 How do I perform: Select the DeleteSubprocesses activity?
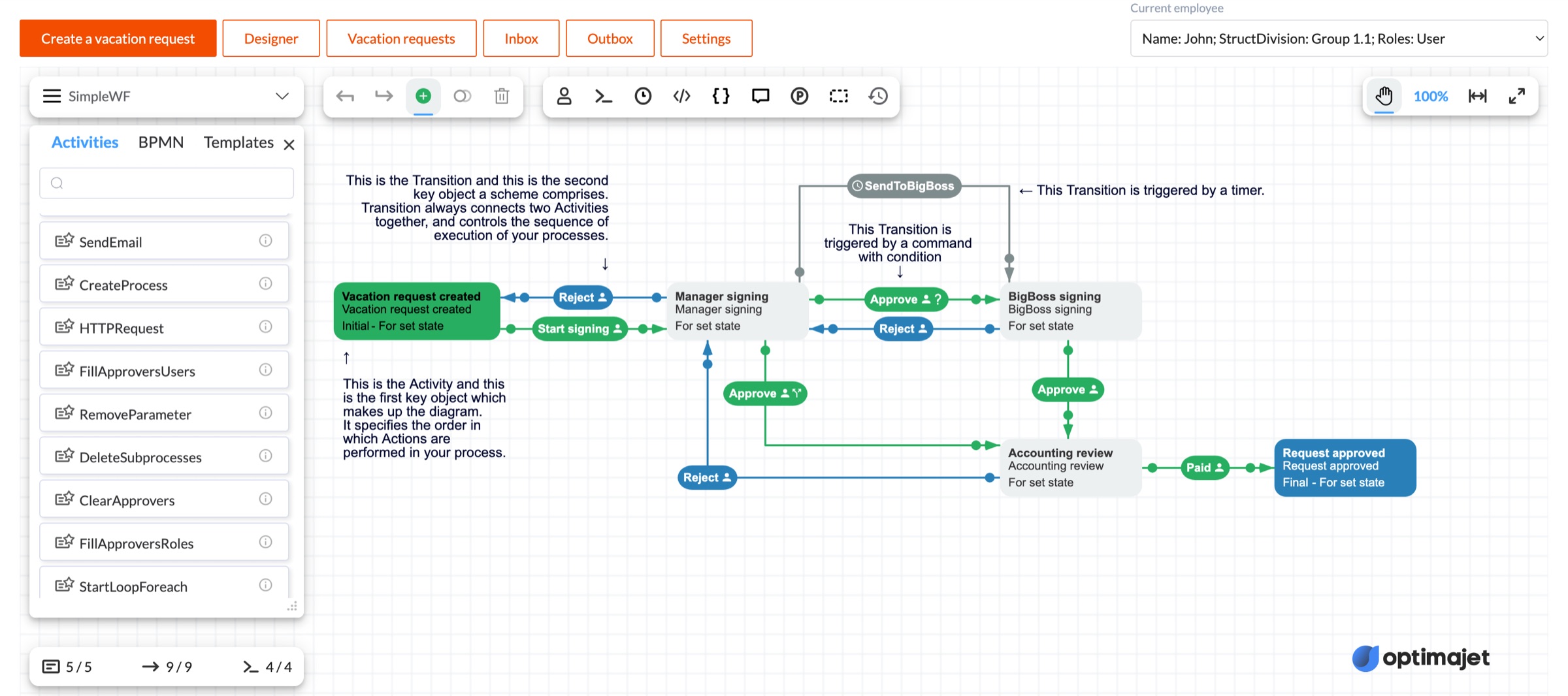(164, 456)
